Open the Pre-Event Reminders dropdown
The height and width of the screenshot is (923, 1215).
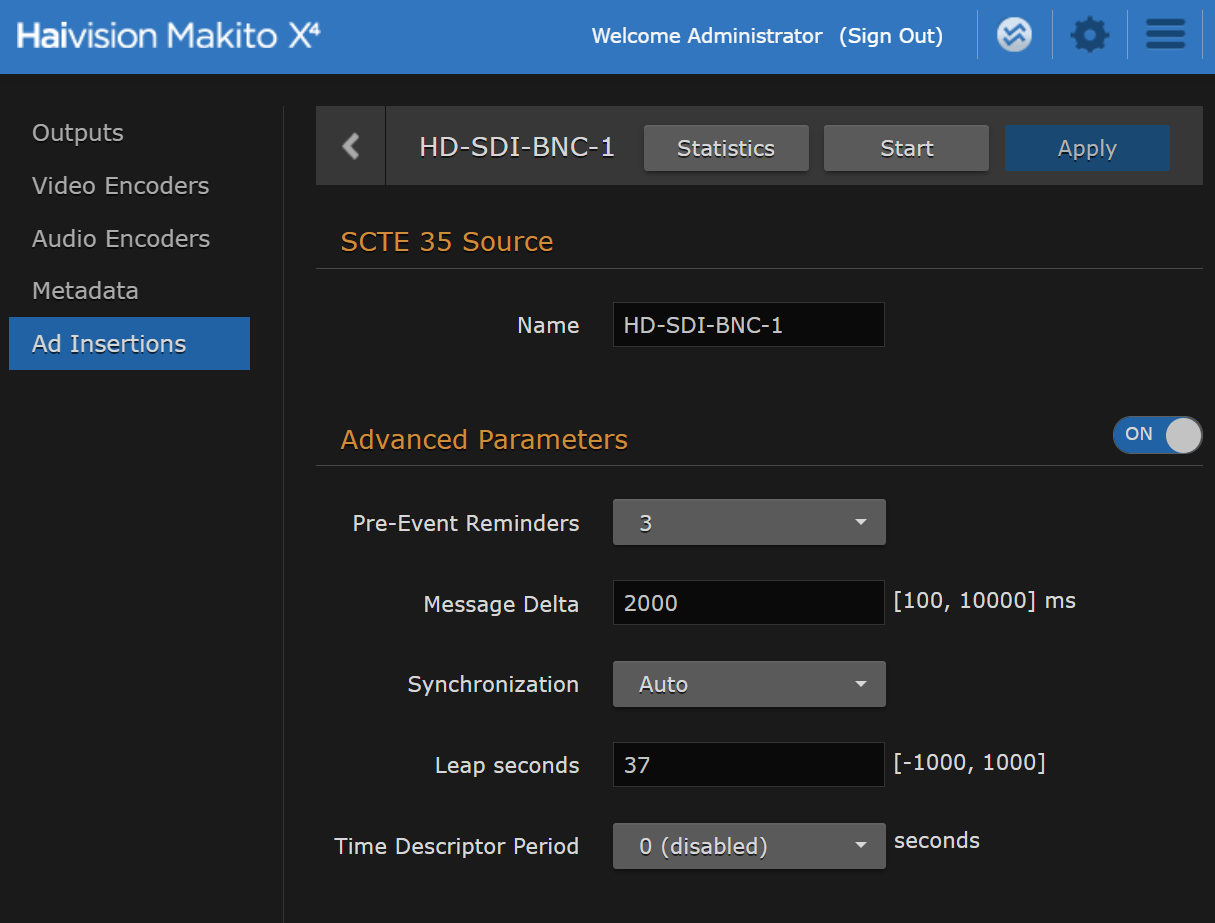748,523
